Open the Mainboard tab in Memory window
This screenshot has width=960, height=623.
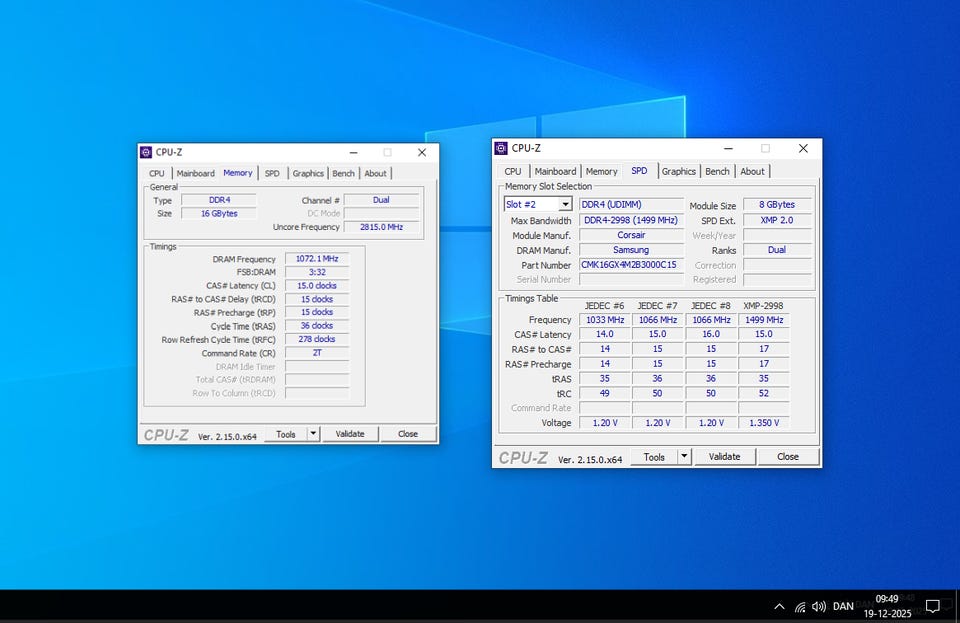(x=195, y=173)
